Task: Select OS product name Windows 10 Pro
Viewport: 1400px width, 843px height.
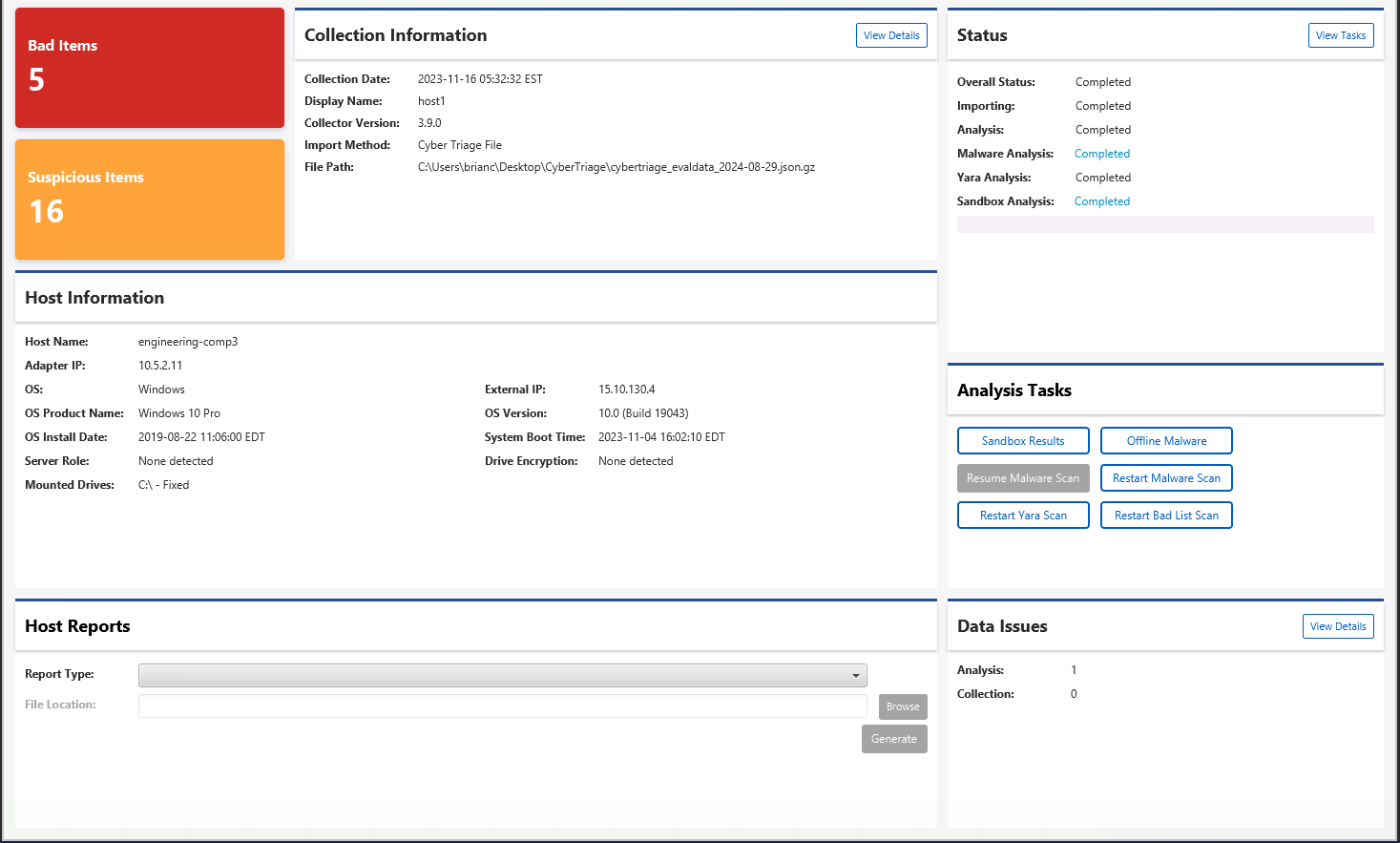Action: click(179, 413)
